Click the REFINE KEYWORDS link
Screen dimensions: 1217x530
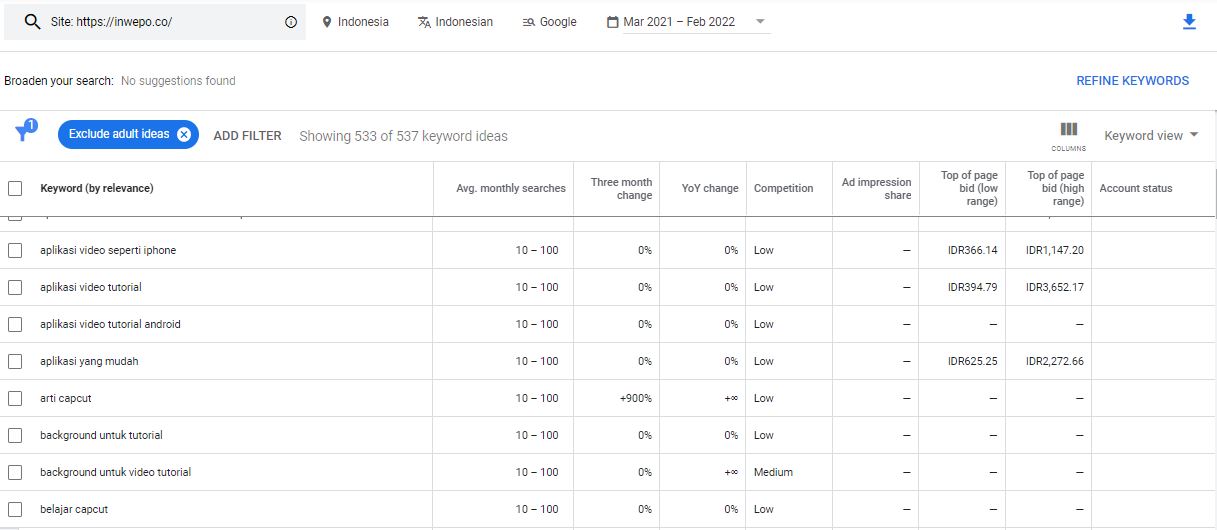tap(1132, 81)
